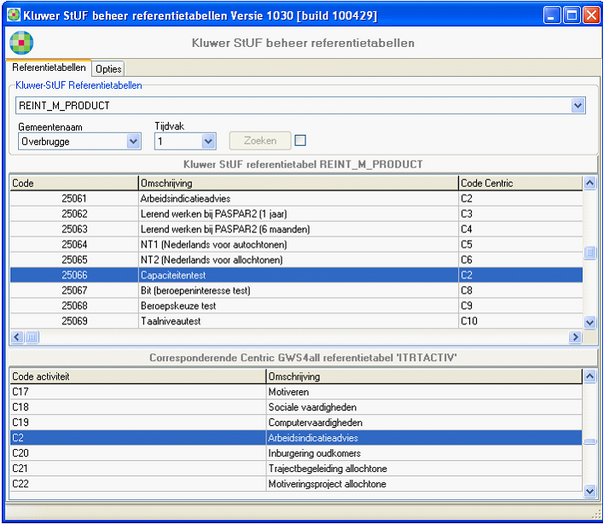This screenshot has height=525, width=604.
Task: Expand the Gemeentenaam dropdown showing Overbrugge
Action: coord(133,141)
